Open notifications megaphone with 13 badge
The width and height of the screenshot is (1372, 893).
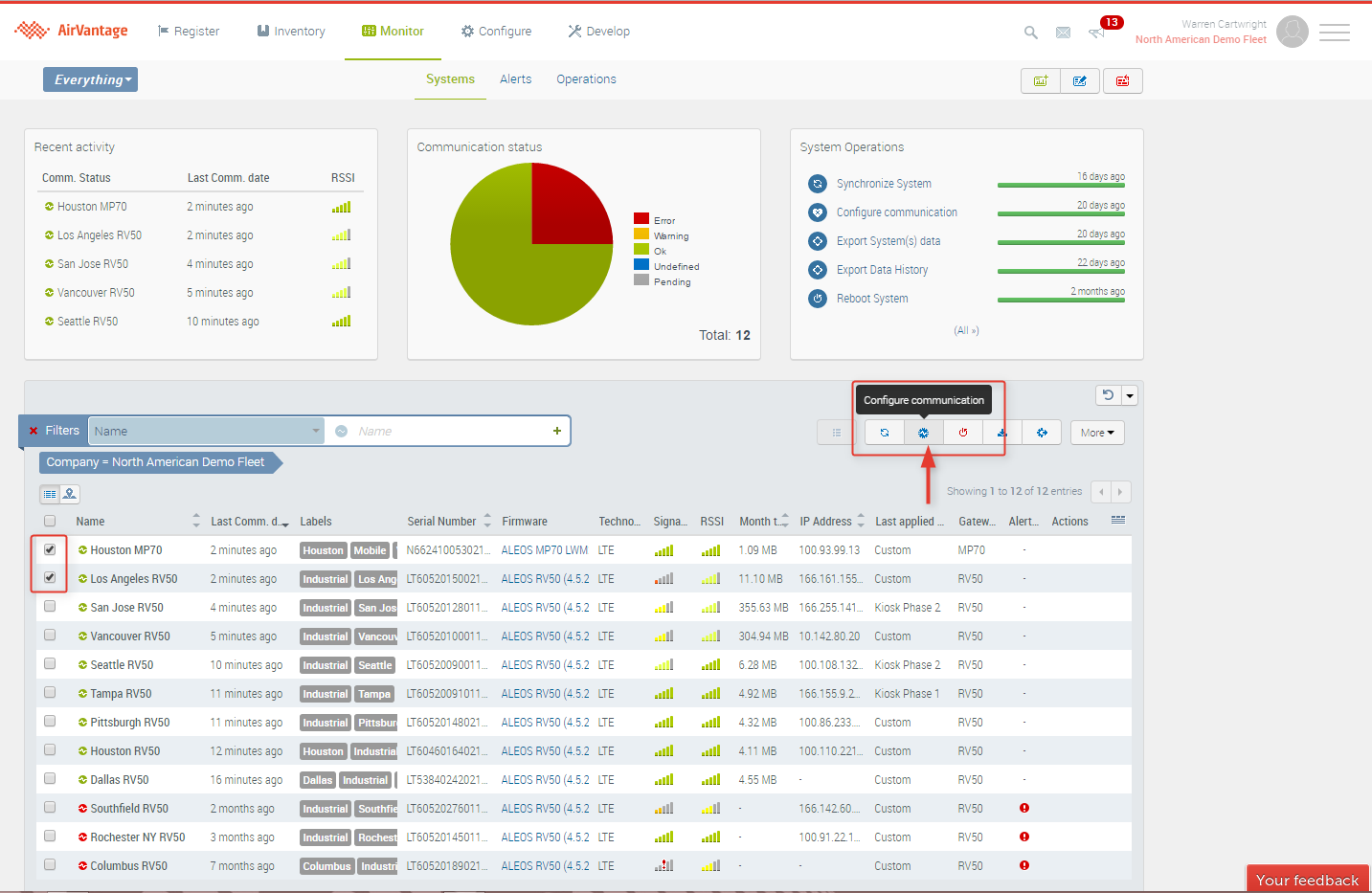click(1097, 33)
